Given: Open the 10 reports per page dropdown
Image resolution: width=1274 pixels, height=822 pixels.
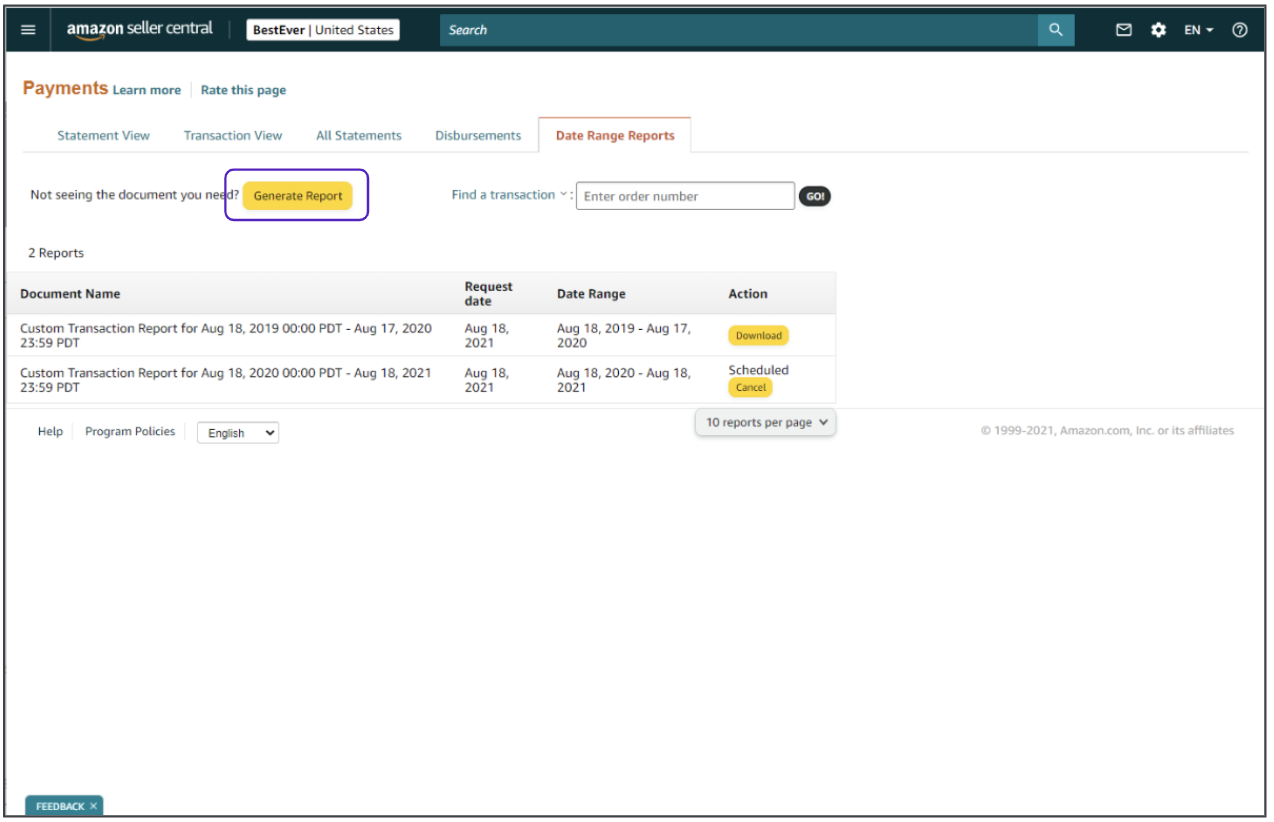Looking at the screenshot, I should tap(766, 423).
